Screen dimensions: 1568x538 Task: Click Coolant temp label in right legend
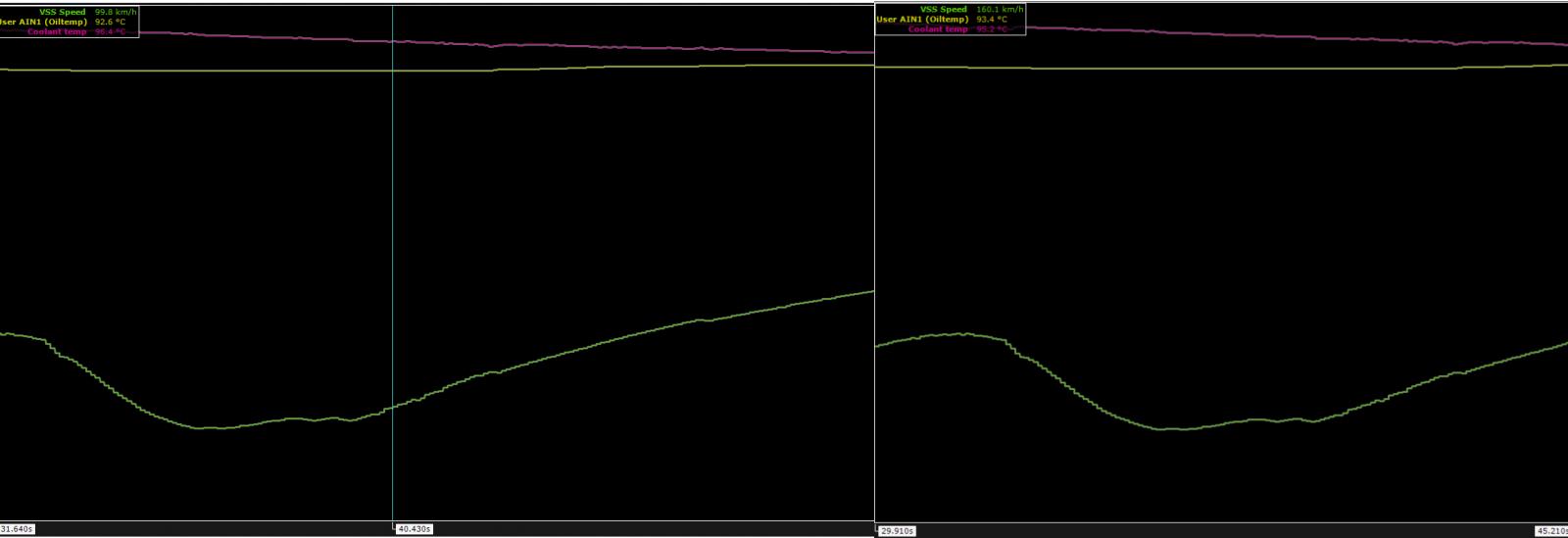coord(938,29)
